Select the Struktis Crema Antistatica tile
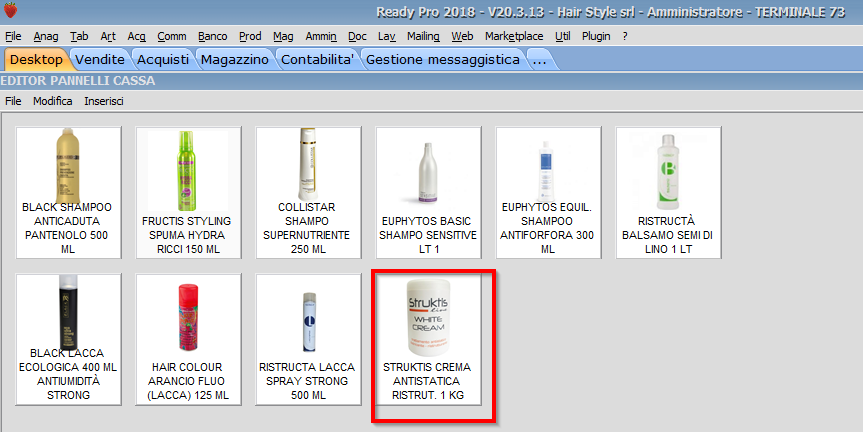Image resolution: width=863 pixels, height=432 pixels. click(x=428, y=340)
